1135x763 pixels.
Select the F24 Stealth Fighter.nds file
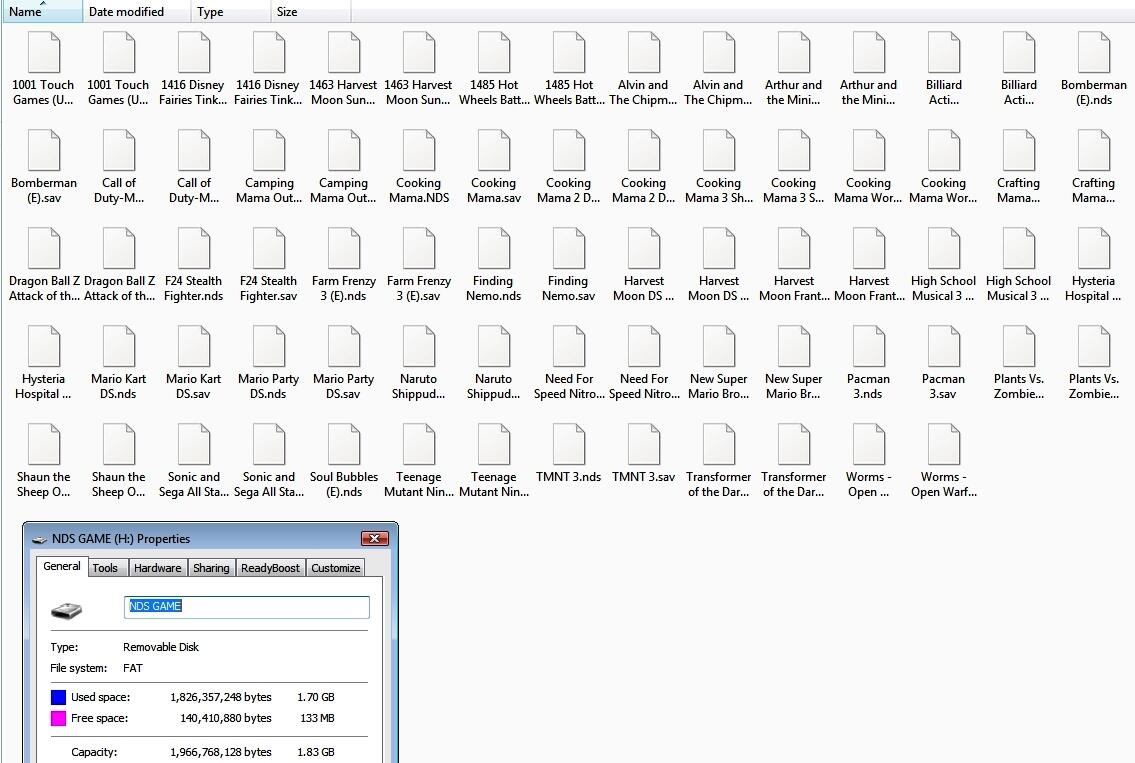click(x=193, y=265)
